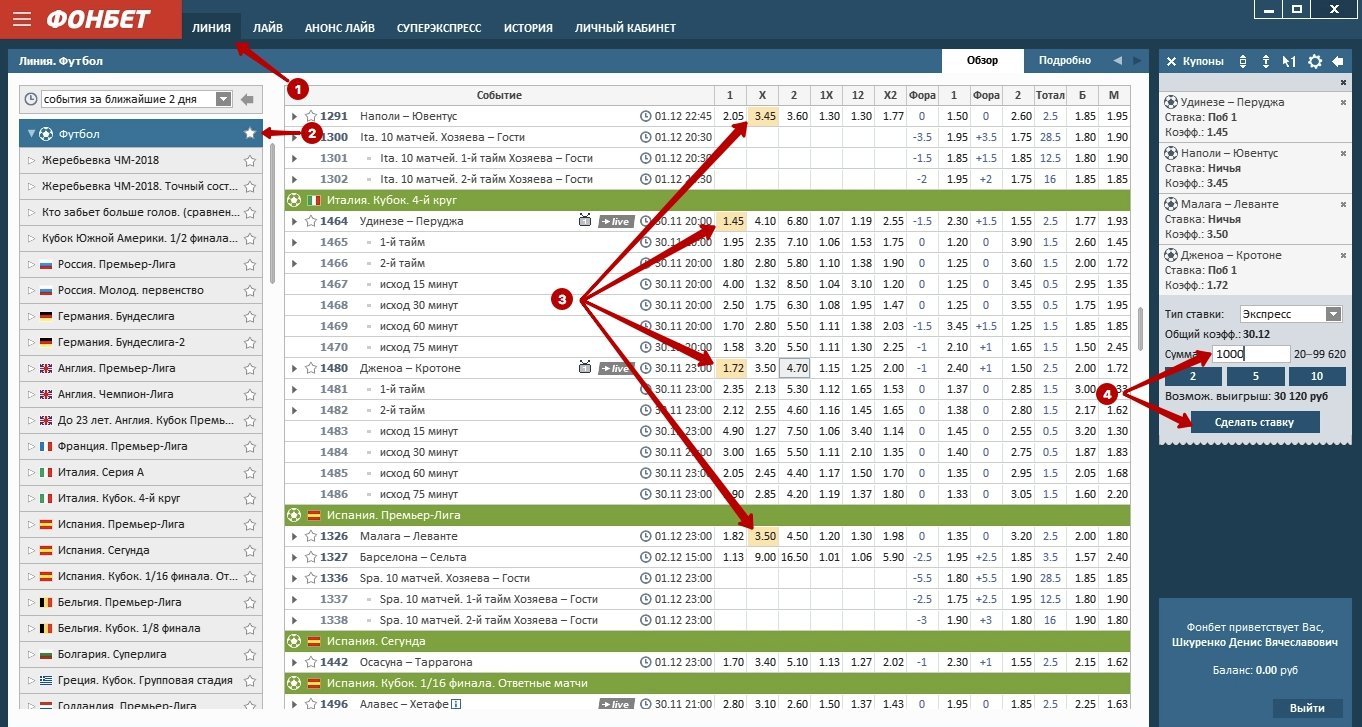The width and height of the screenshot is (1362, 727).
Task: Expand the Удинезе – Перуджа event row
Action: pos(294,221)
